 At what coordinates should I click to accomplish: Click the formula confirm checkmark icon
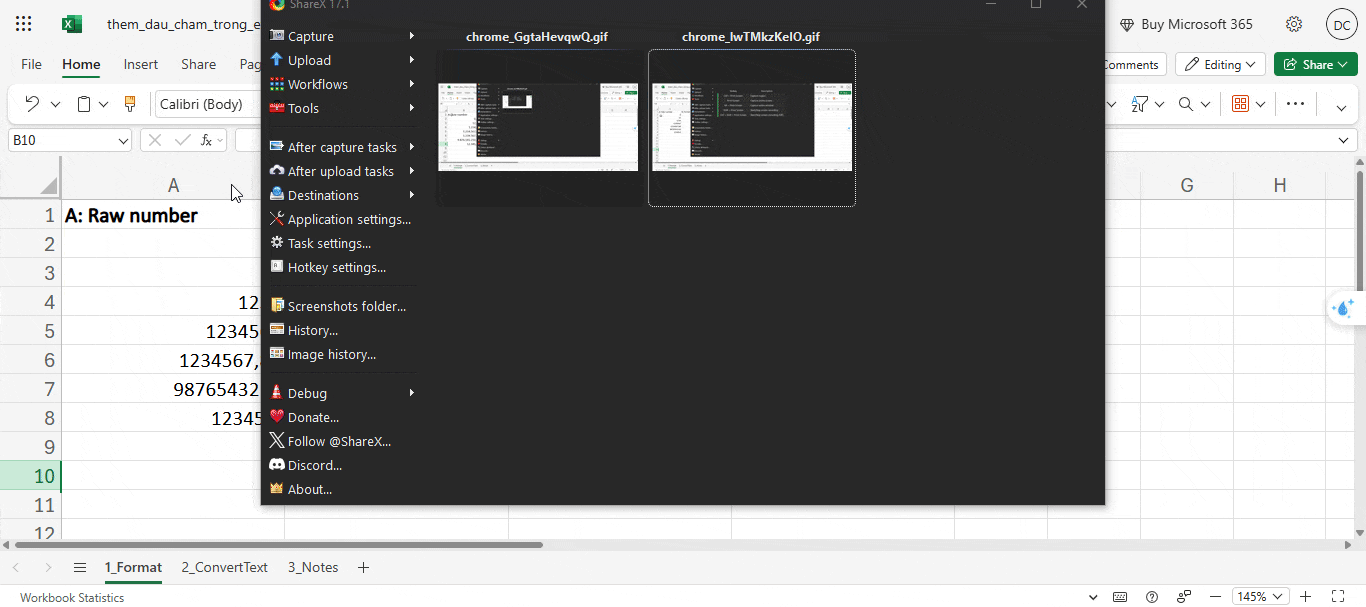pyautogui.click(x=182, y=140)
